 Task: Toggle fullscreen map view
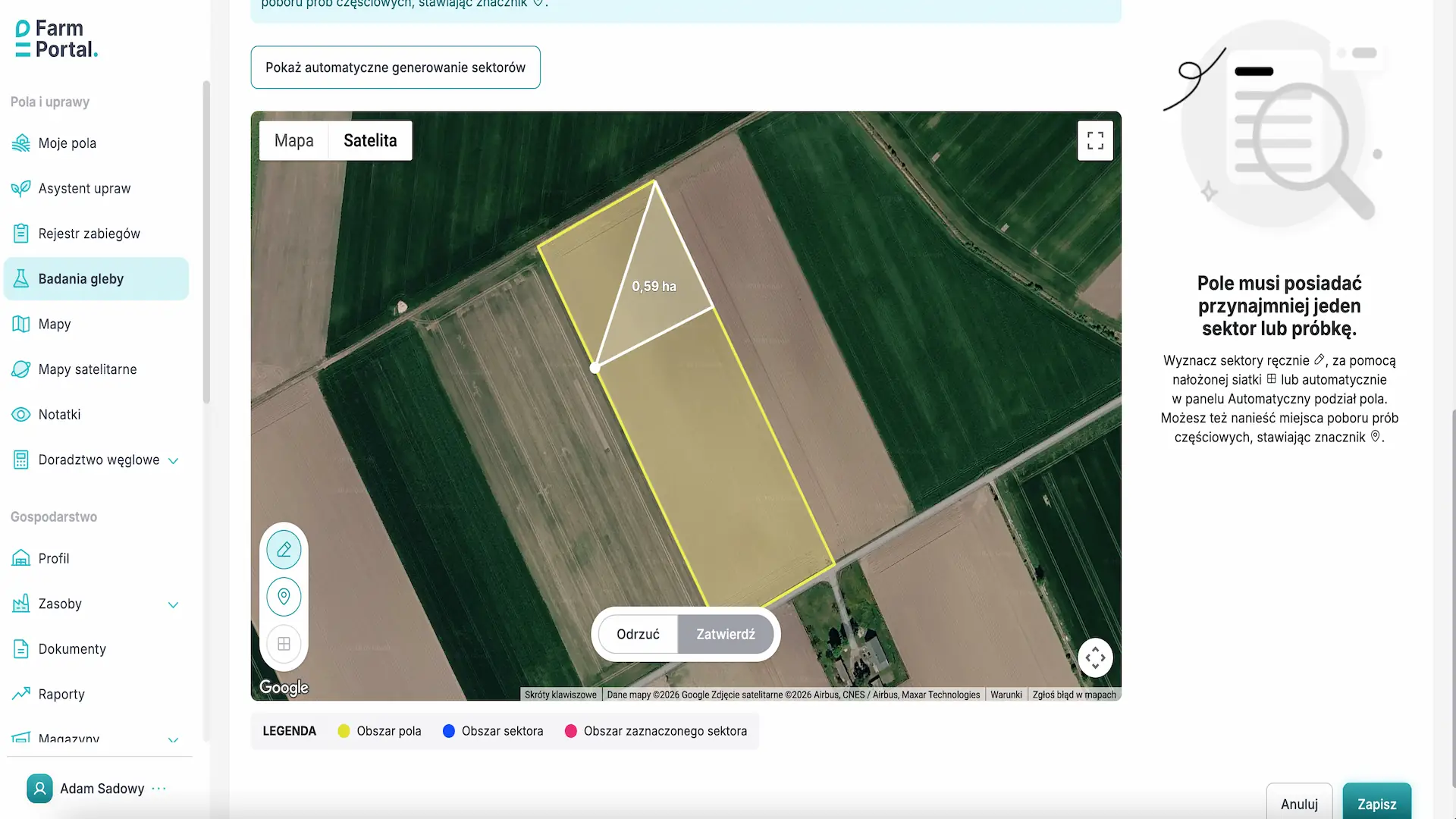tap(1095, 140)
